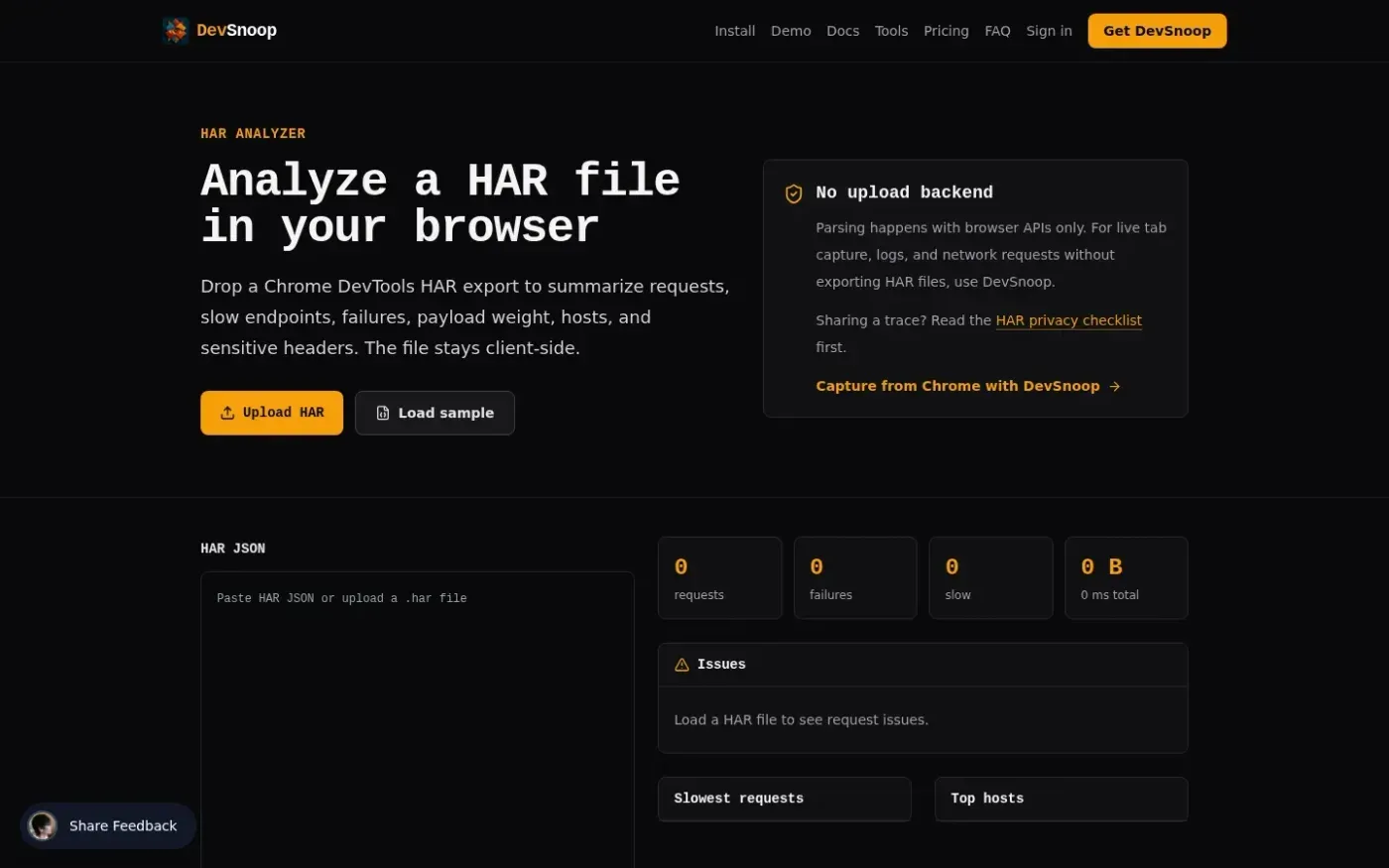
Task: Click the Upload HAR button
Action: click(x=272, y=413)
